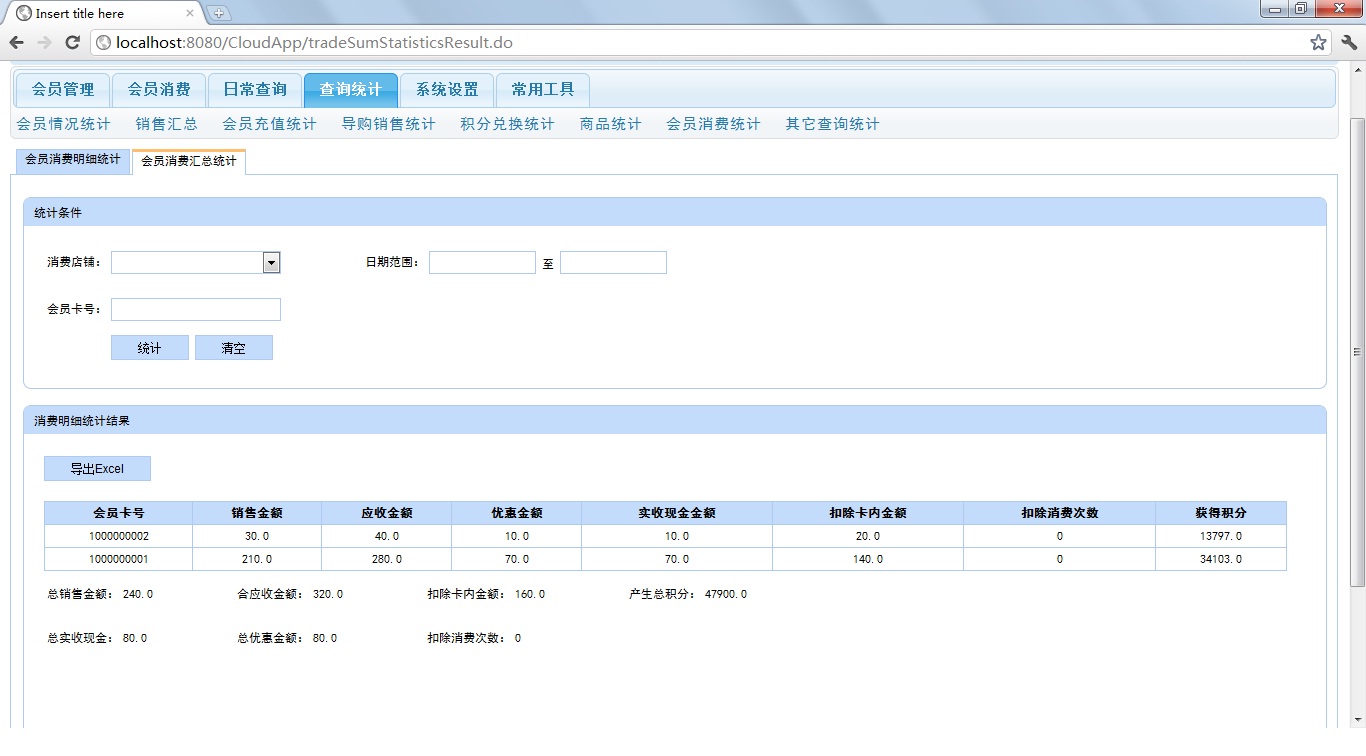This screenshot has height=756, width=1366.
Task: Go to 会员充值统计 link
Action: 269,124
